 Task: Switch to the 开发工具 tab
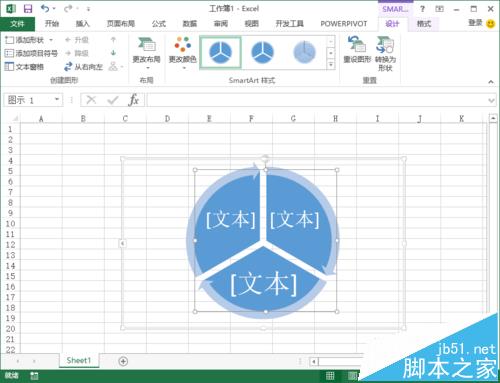[289, 24]
